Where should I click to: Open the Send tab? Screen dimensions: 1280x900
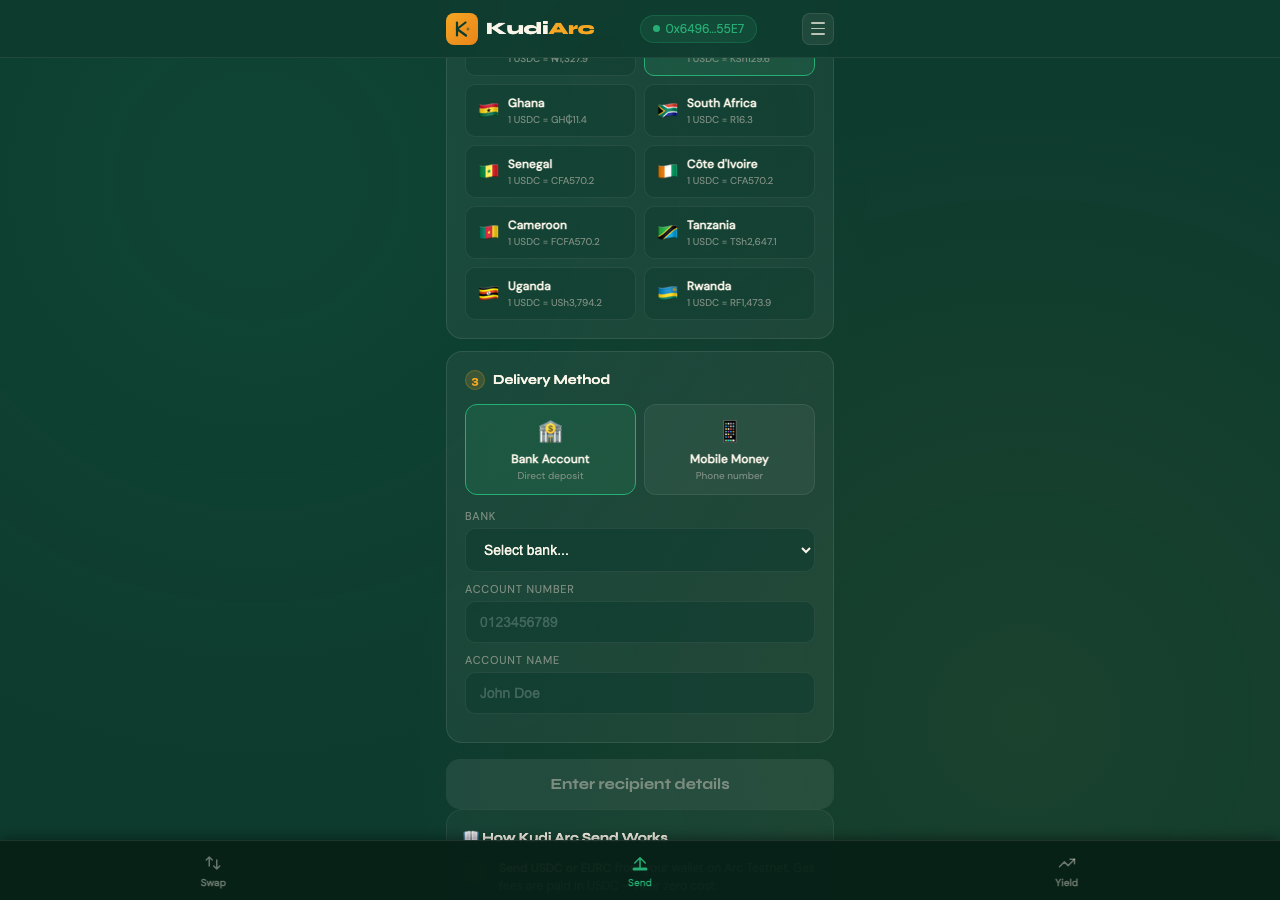click(x=640, y=871)
